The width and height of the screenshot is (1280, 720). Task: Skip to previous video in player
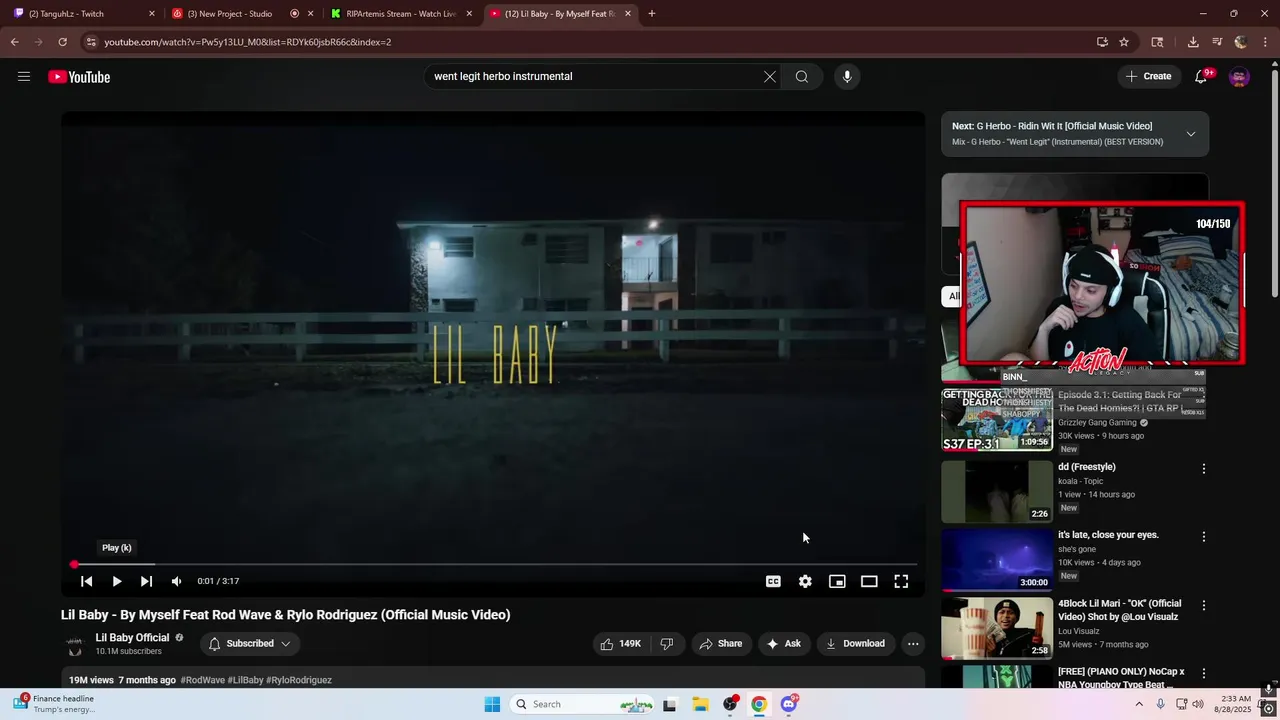point(87,581)
